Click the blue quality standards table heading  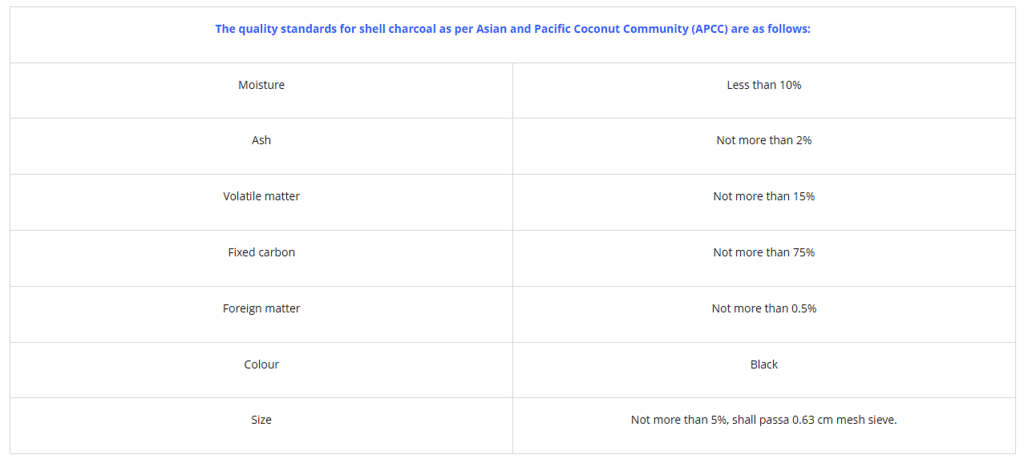[x=512, y=29]
